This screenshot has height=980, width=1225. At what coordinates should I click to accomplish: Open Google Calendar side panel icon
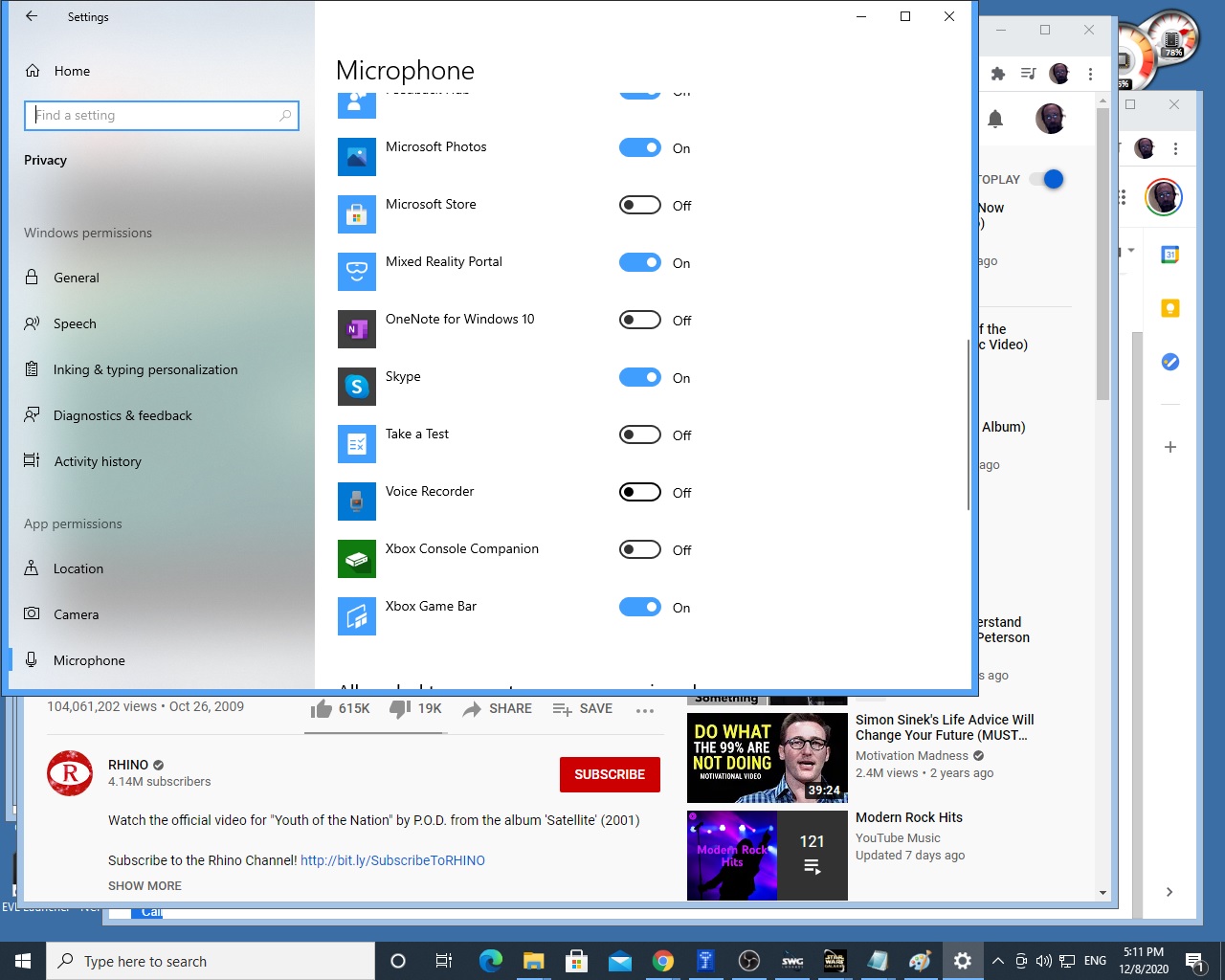(1169, 255)
